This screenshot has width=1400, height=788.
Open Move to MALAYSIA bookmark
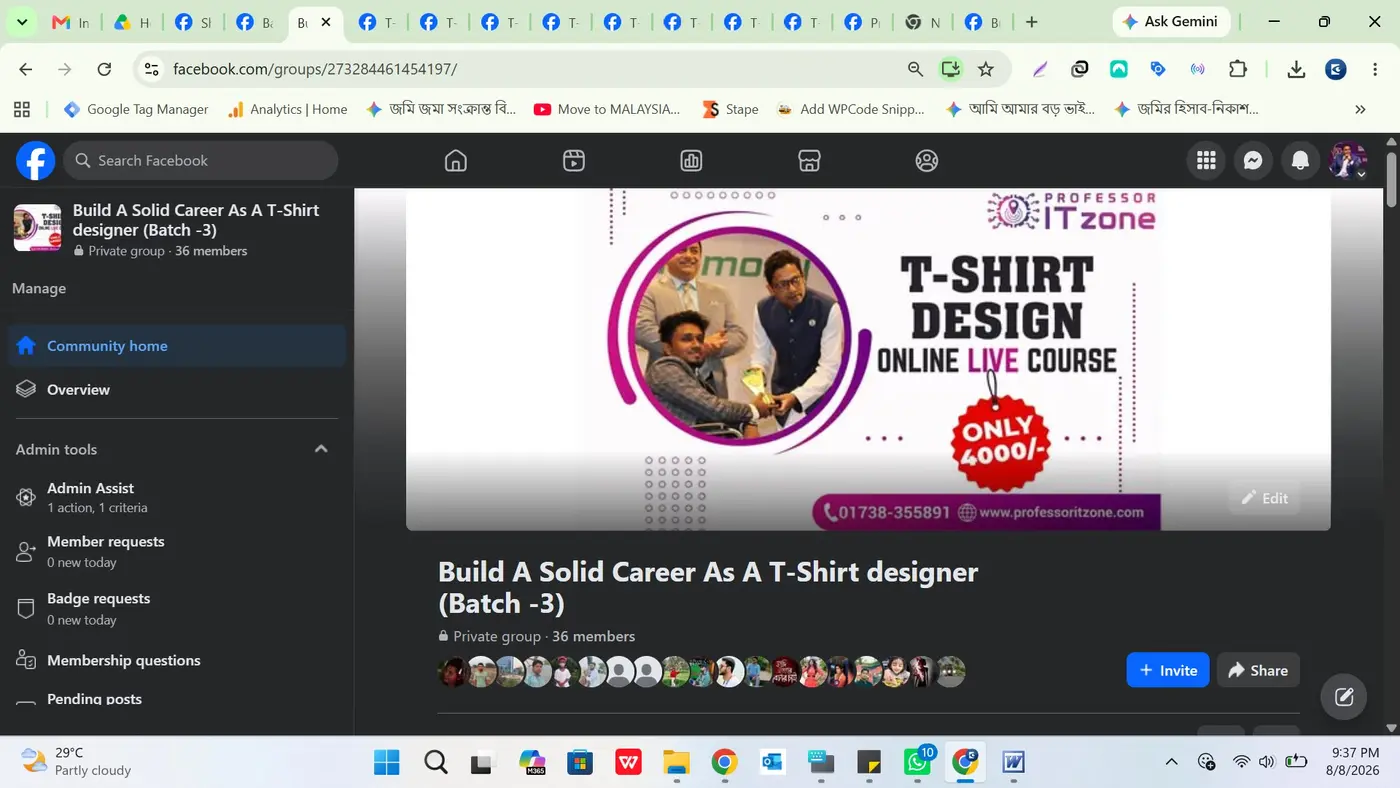point(607,109)
